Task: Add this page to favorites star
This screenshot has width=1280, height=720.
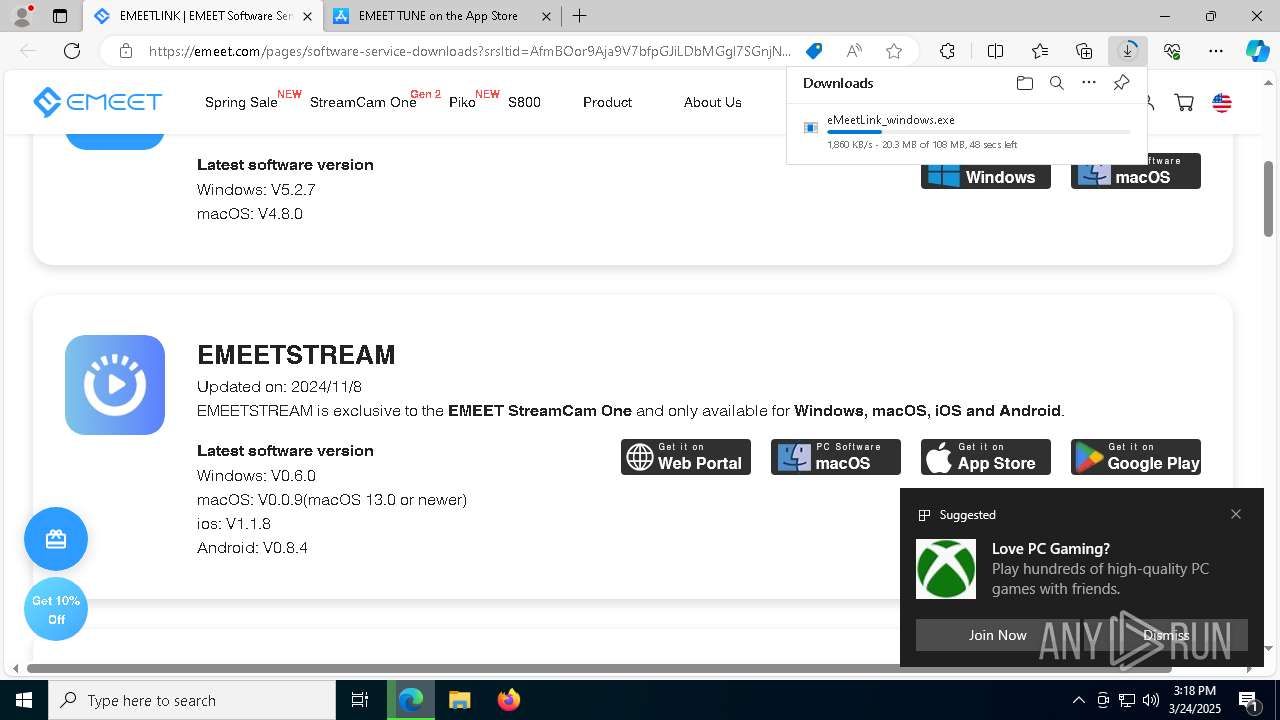Action: click(x=894, y=51)
